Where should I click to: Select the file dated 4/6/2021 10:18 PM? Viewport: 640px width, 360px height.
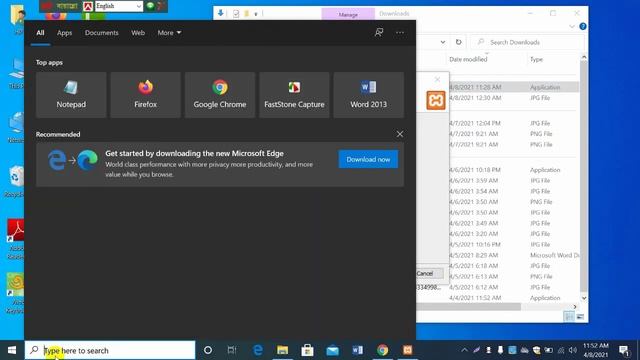click(513, 170)
